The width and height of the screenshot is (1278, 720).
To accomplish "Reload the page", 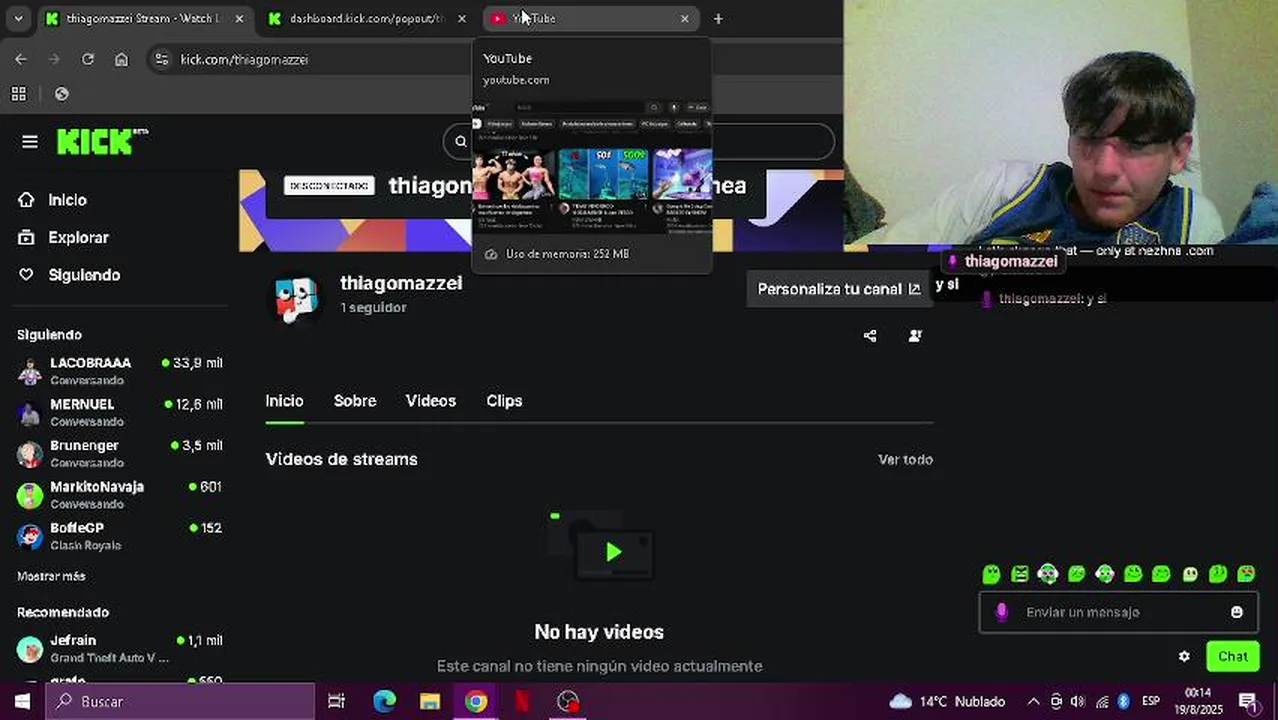I will (x=88, y=59).
